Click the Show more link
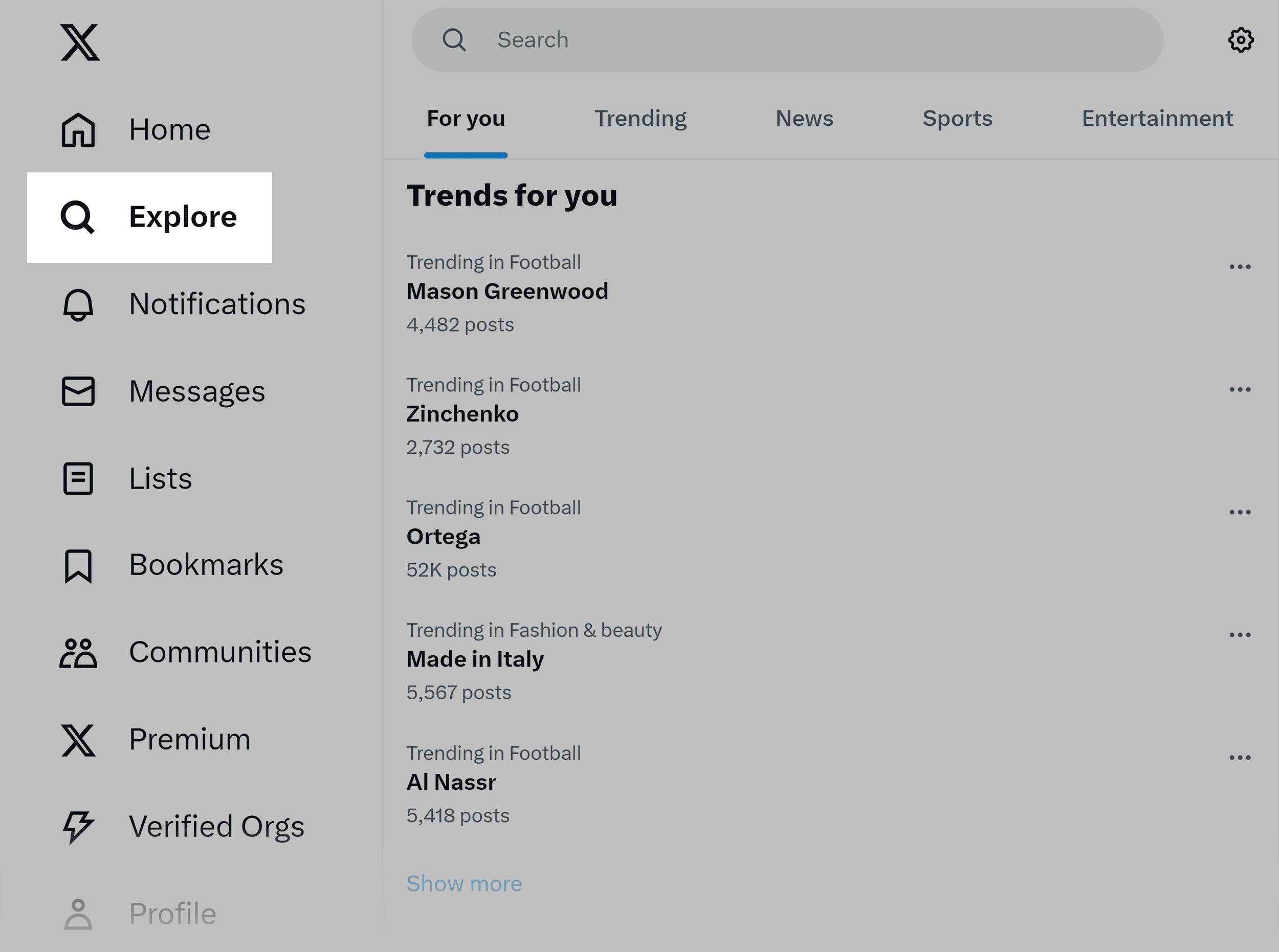 (x=464, y=883)
